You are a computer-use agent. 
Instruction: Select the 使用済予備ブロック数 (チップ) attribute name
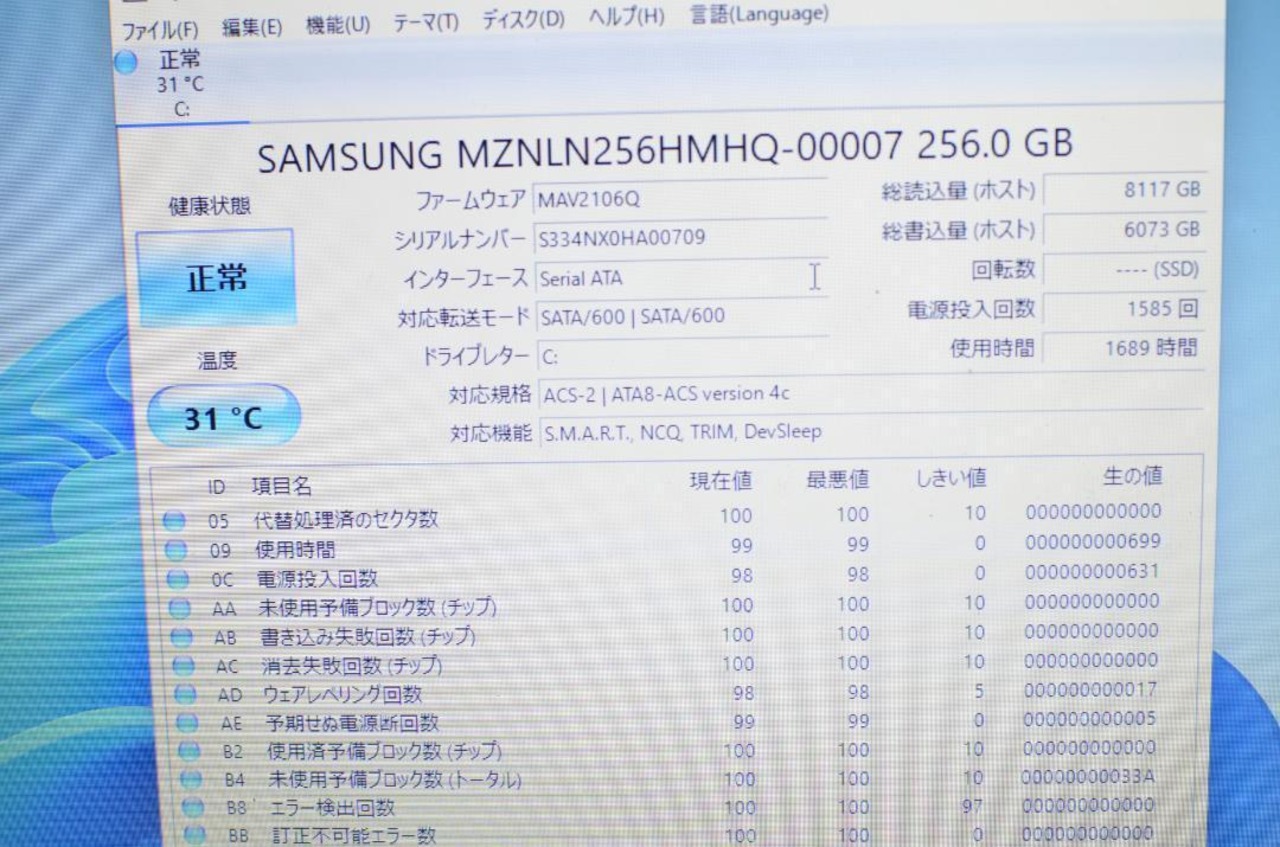coord(385,750)
